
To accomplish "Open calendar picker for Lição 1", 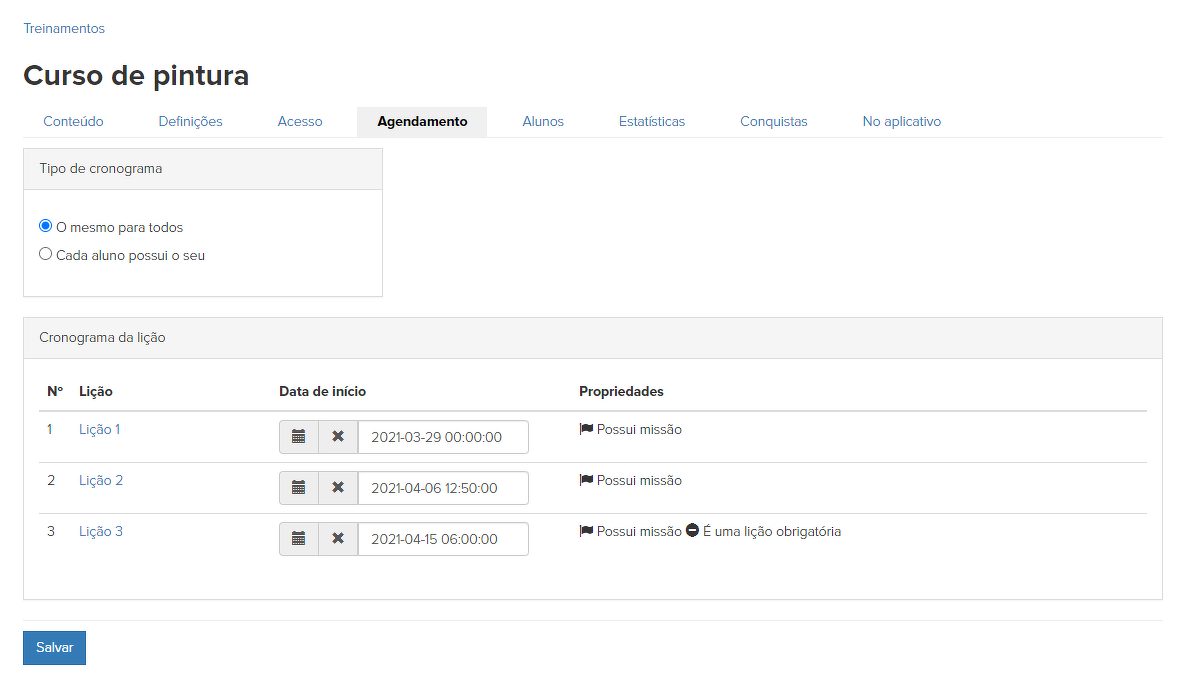I will (298, 437).
